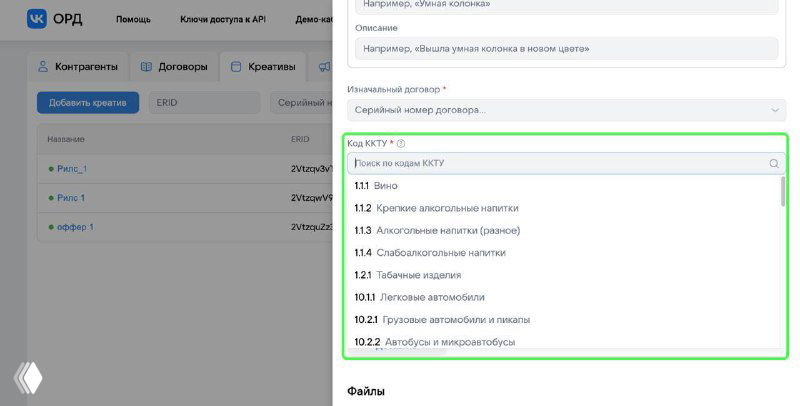Click the ККТУ list scrollbar
Screen dimensions: 800x406
click(782, 192)
